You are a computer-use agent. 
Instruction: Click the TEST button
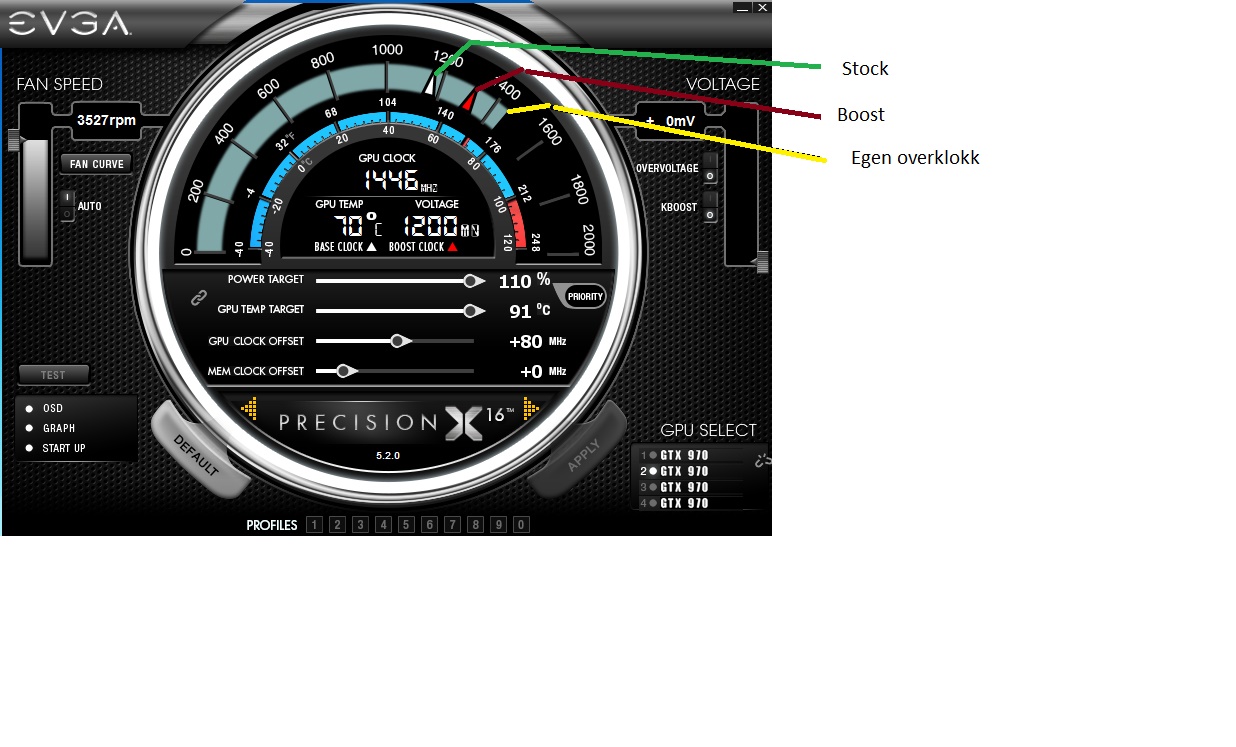point(53,375)
